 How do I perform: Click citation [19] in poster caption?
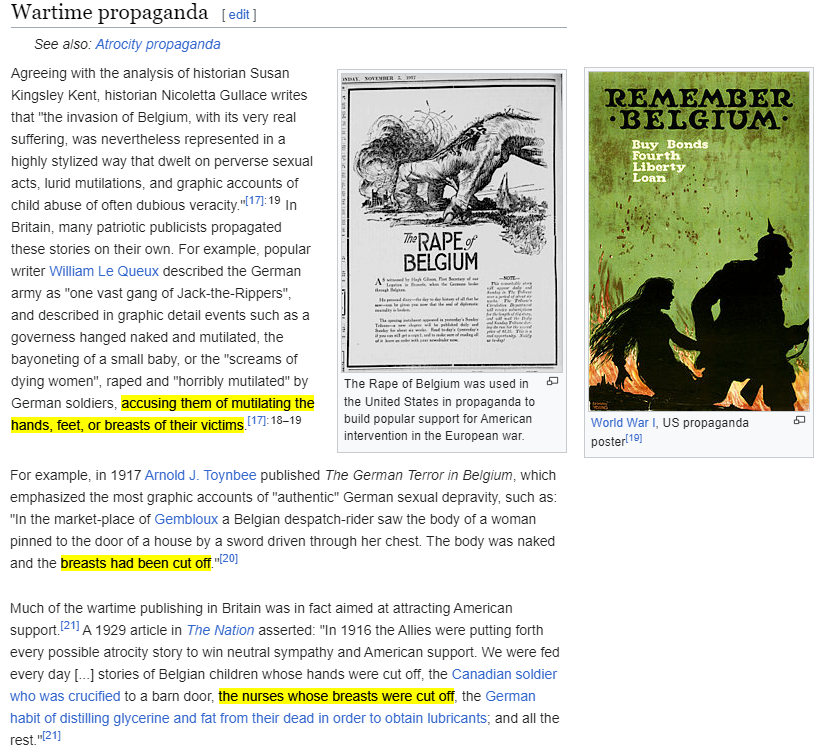633,438
